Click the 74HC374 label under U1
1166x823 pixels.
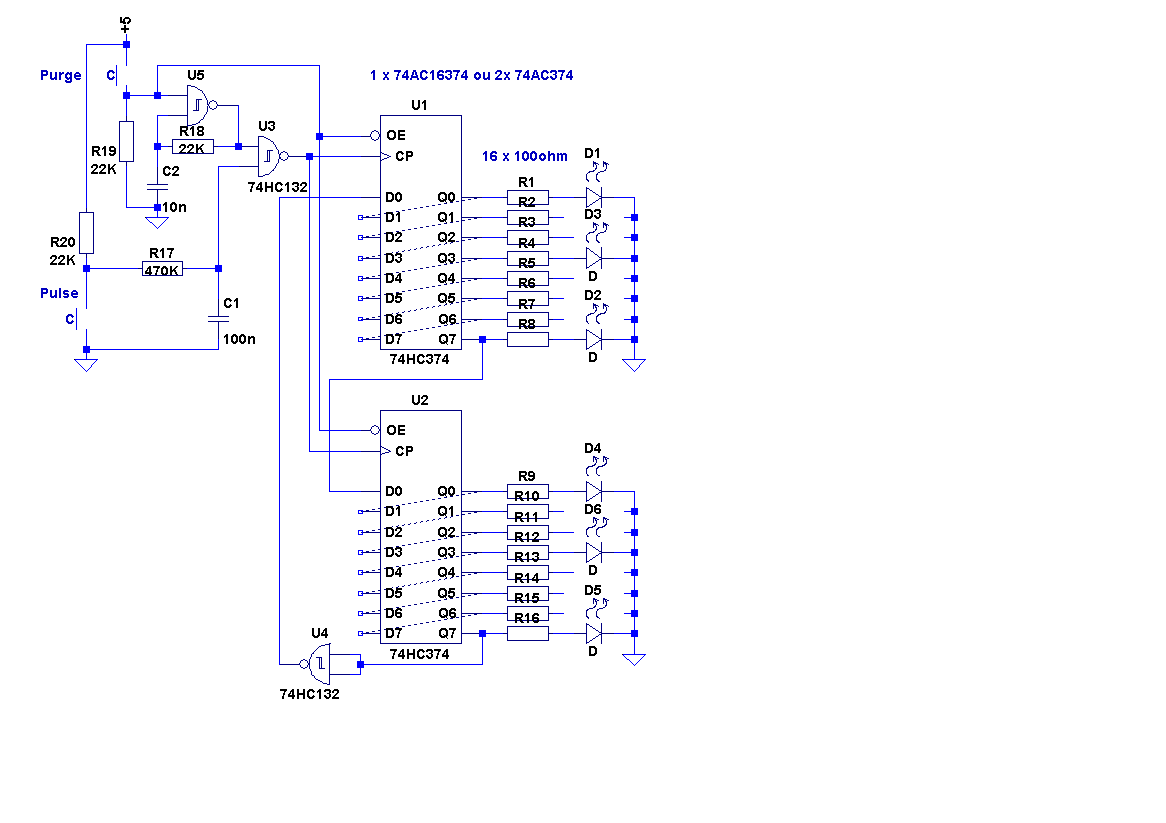pyautogui.click(x=419, y=359)
